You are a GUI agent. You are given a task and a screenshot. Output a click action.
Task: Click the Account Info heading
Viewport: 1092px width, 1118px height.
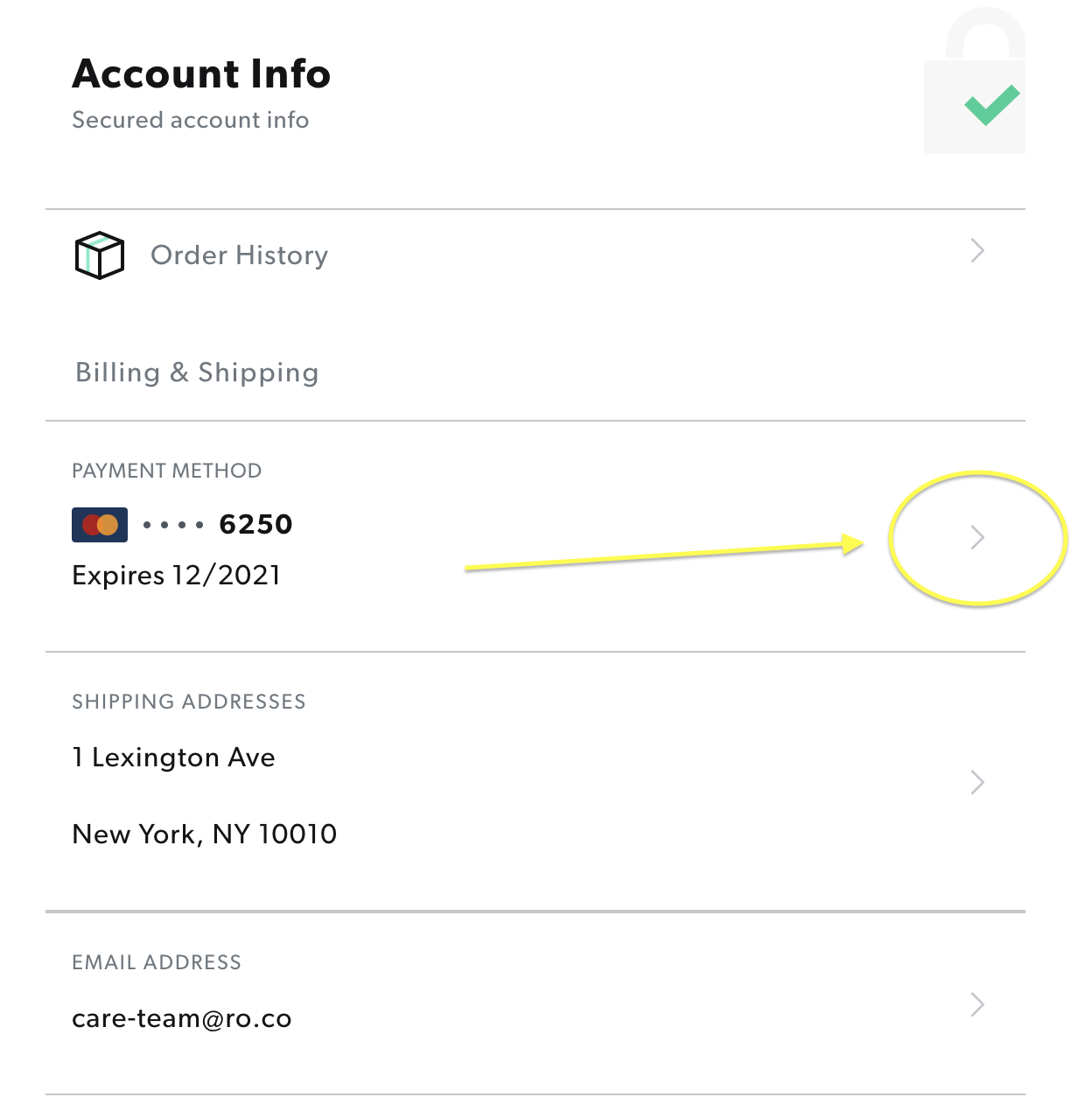point(201,73)
